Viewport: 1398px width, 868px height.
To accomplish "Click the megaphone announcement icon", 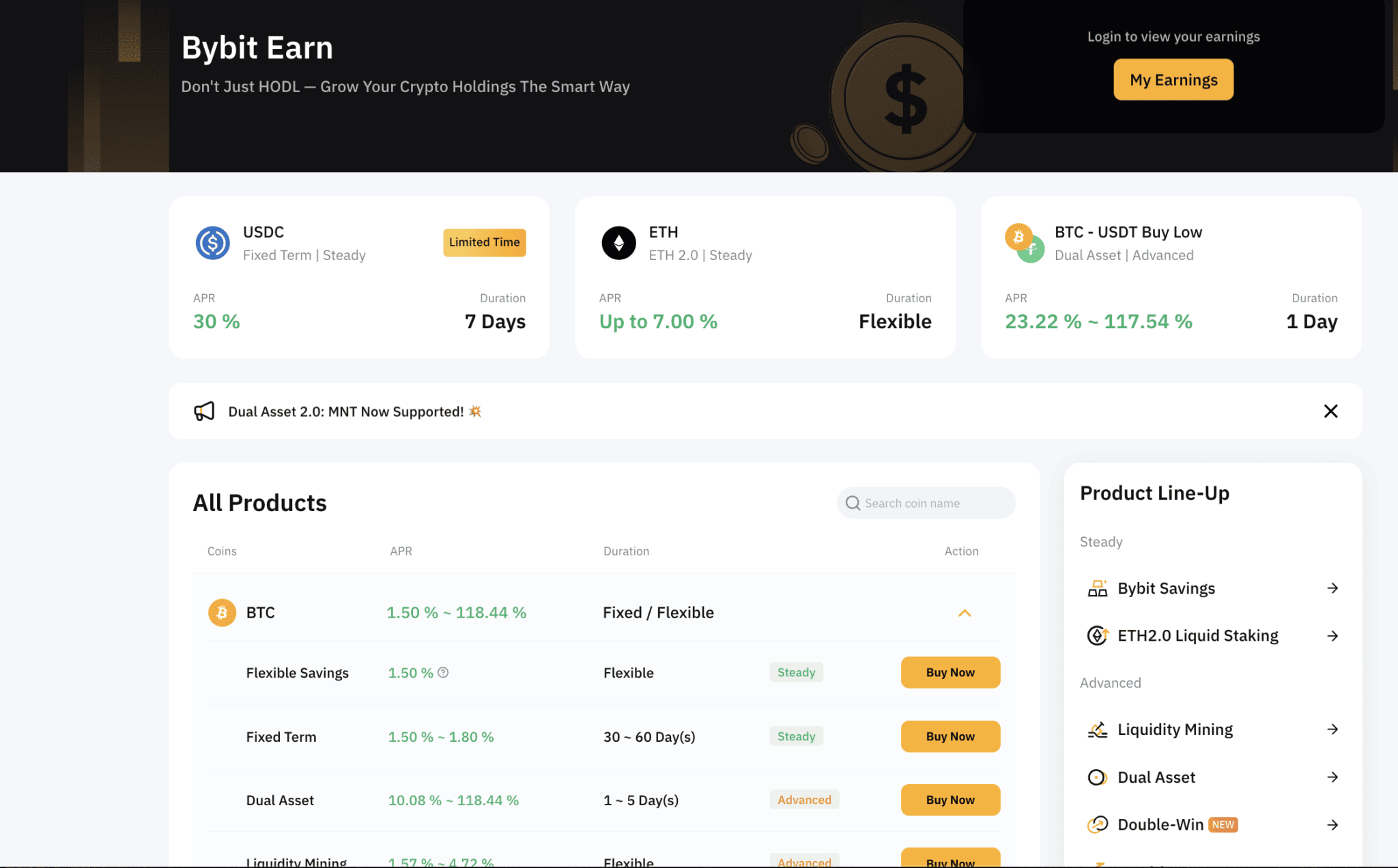I will (x=204, y=411).
